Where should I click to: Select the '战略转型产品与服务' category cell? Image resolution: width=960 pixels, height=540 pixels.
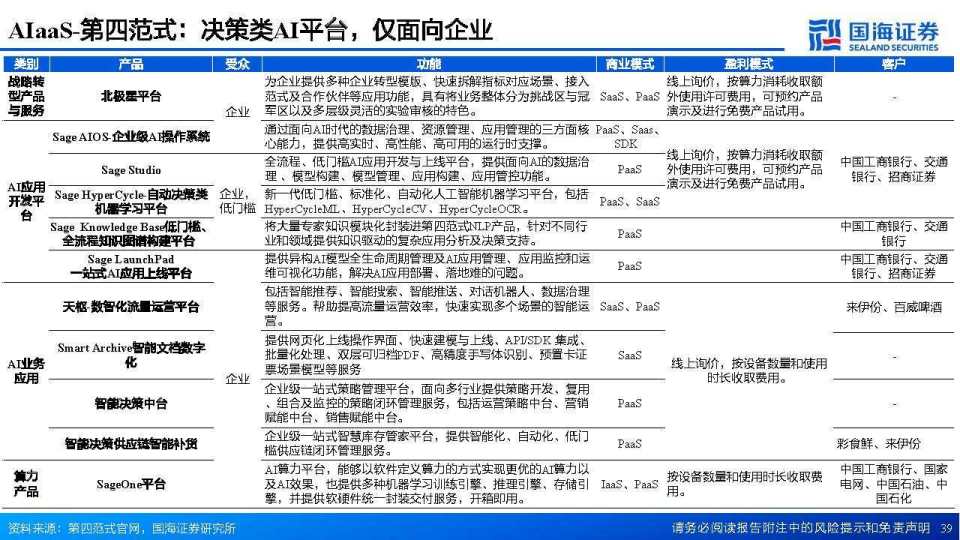tap(26, 96)
